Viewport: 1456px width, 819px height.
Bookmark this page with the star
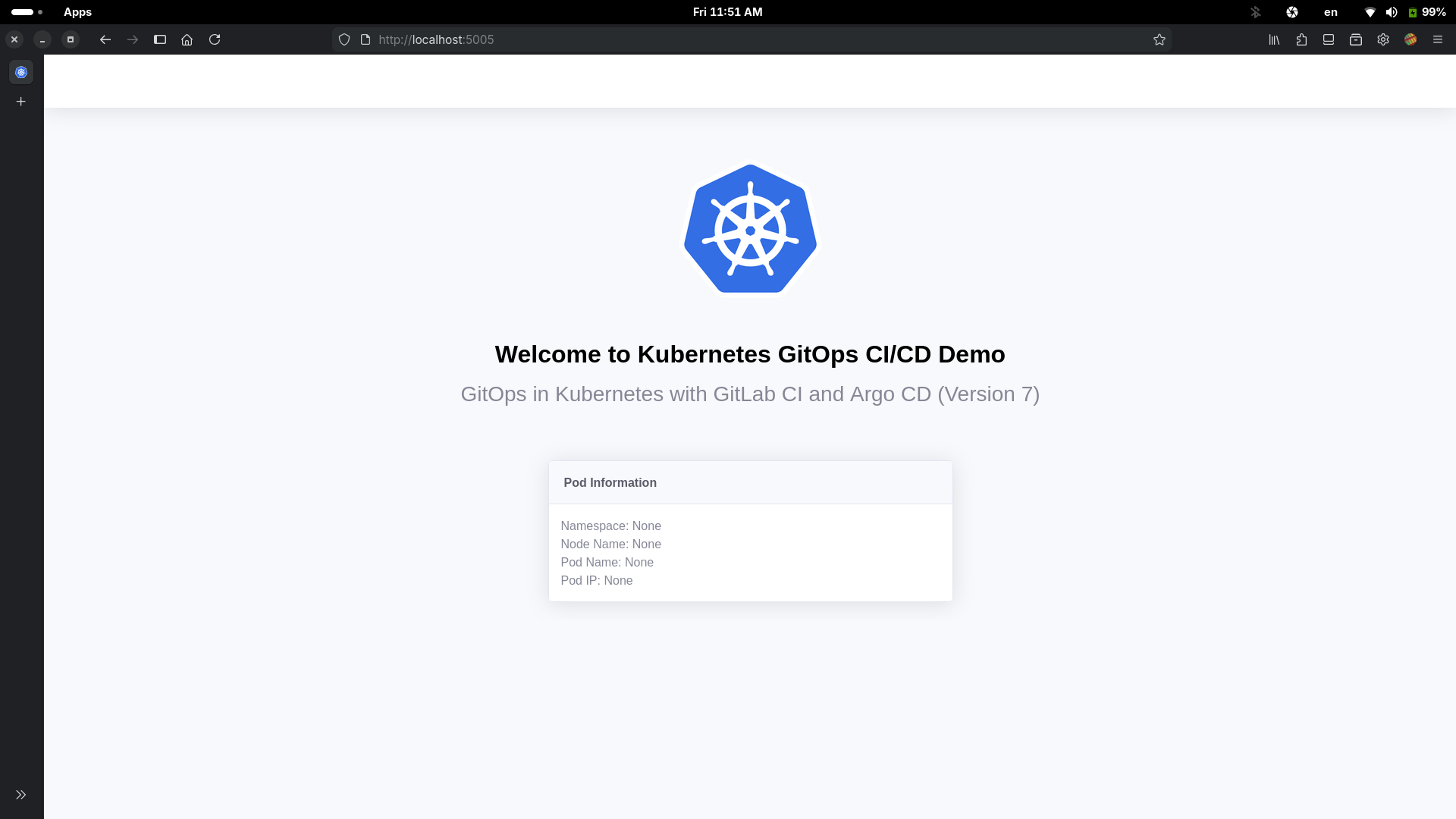tap(1159, 39)
